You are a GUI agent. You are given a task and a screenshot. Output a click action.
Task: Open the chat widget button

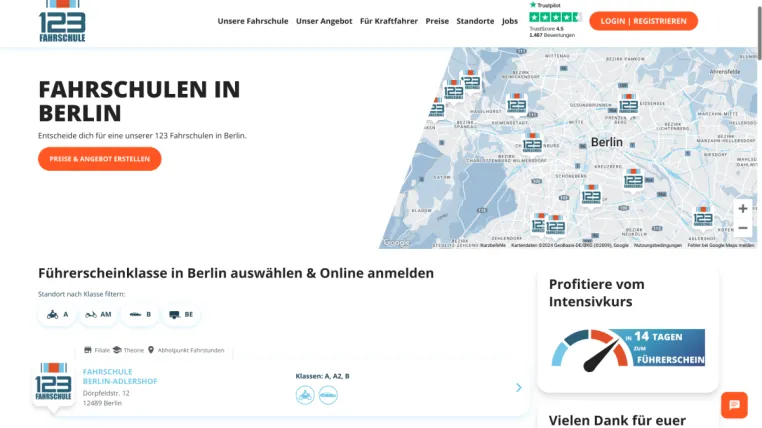click(x=734, y=405)
